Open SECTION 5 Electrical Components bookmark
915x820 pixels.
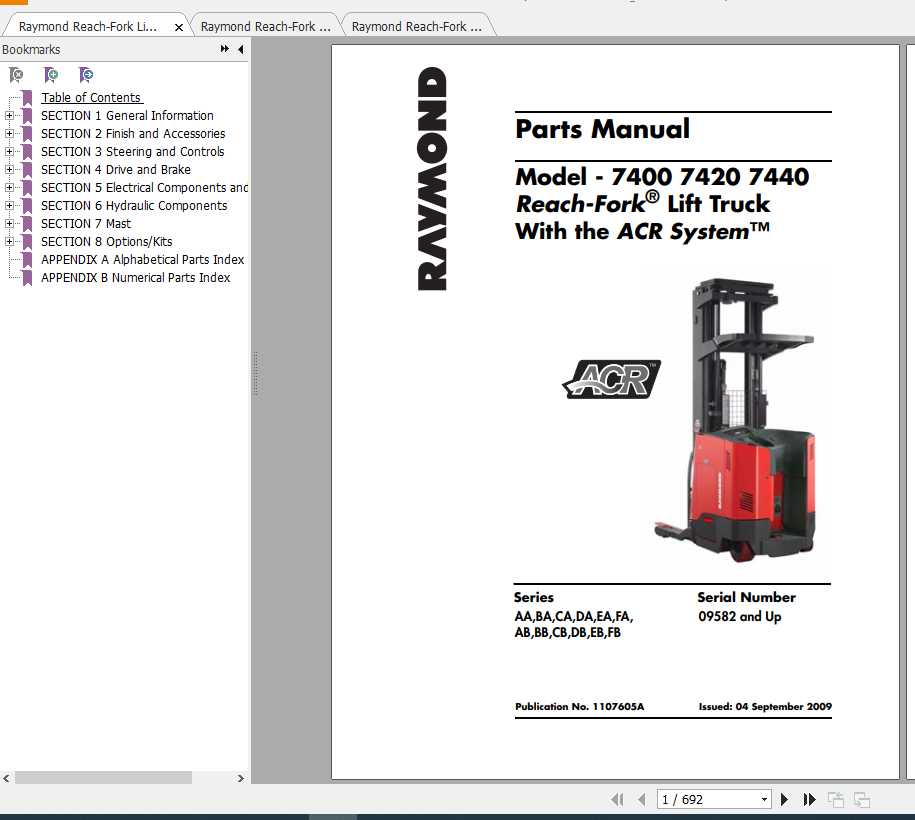point(144,188)
